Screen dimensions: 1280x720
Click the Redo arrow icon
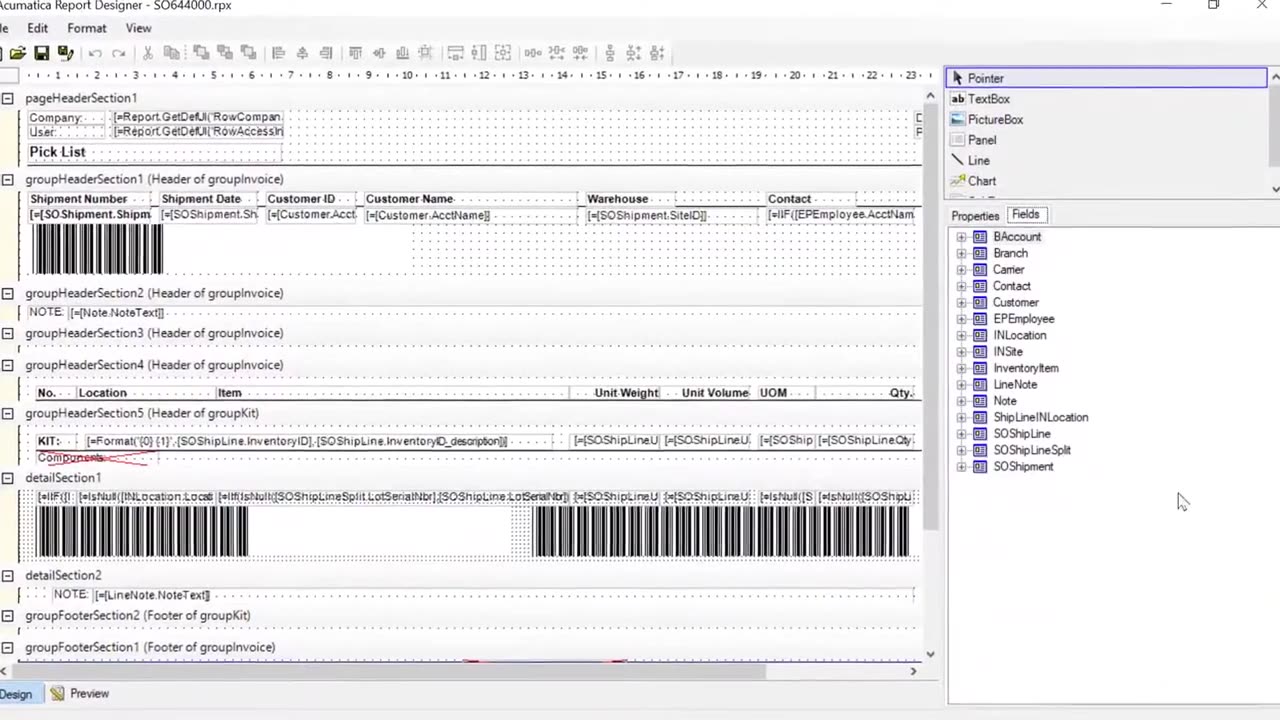point(119,53)
